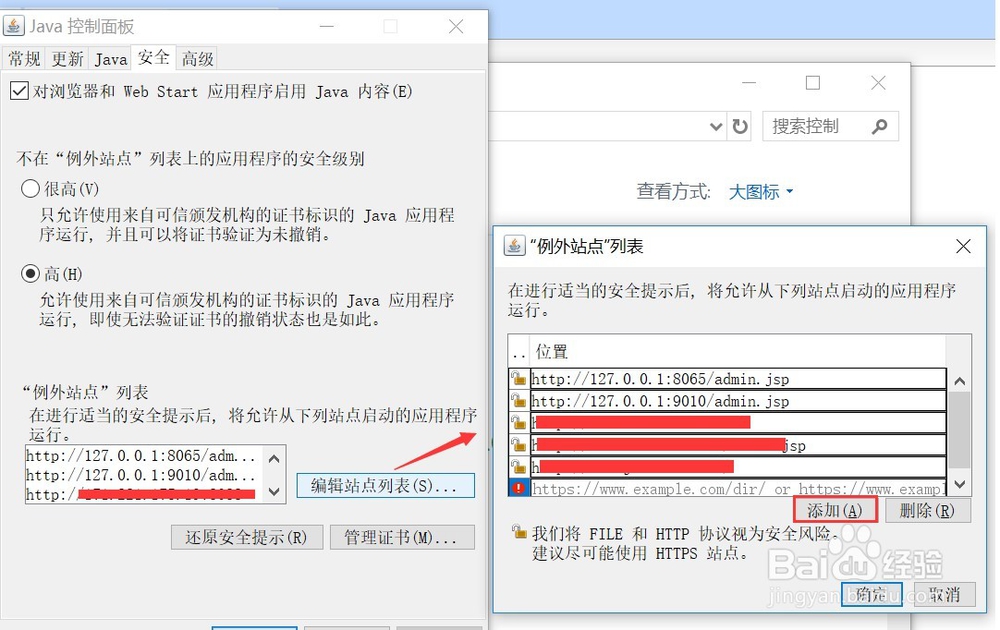Click the 编辑站点列表(S)... button
Image resolution: width=1000 pixels, height=630 pixels.
coord(385,485)
